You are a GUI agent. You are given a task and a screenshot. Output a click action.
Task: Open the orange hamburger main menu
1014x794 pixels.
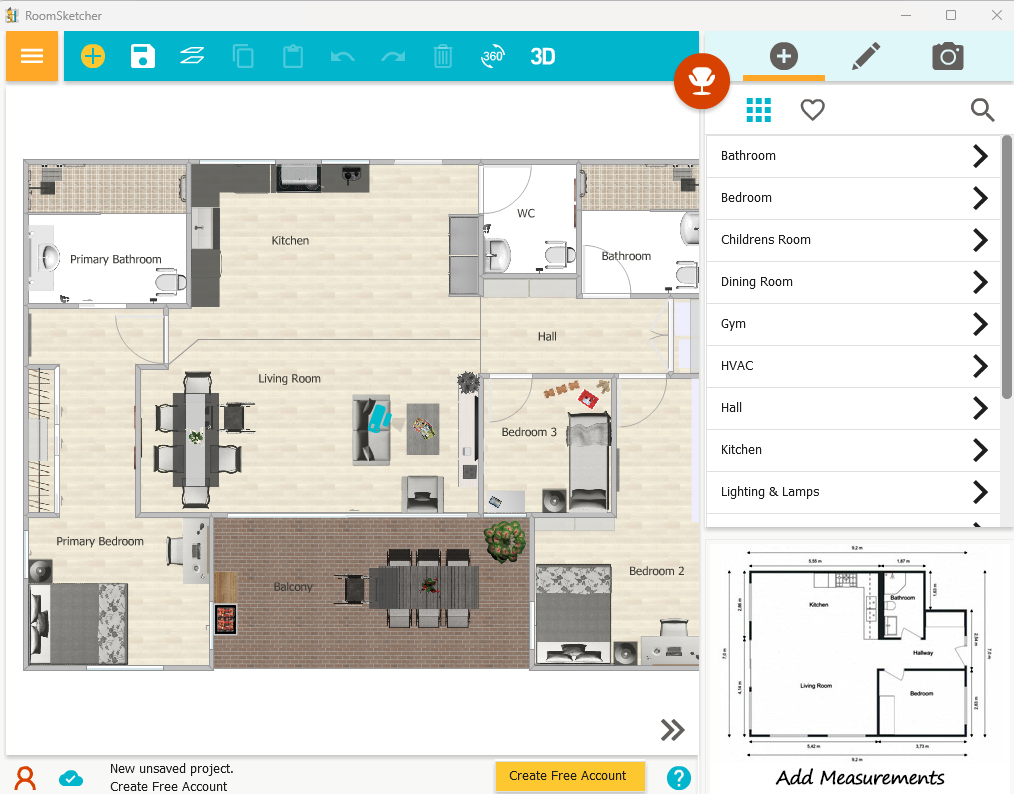32,56
